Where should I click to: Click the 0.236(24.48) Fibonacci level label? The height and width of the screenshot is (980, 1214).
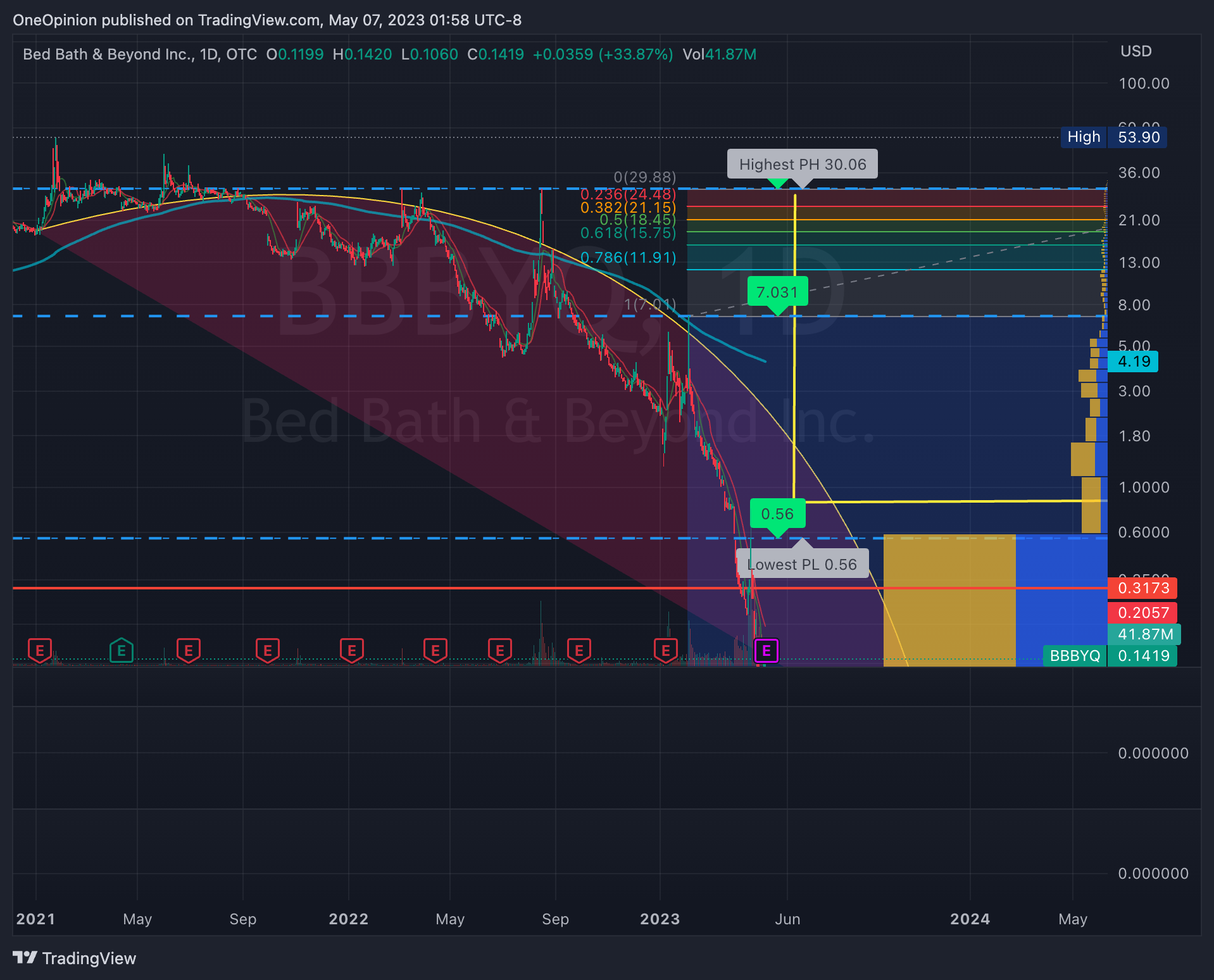pos(628,194)
